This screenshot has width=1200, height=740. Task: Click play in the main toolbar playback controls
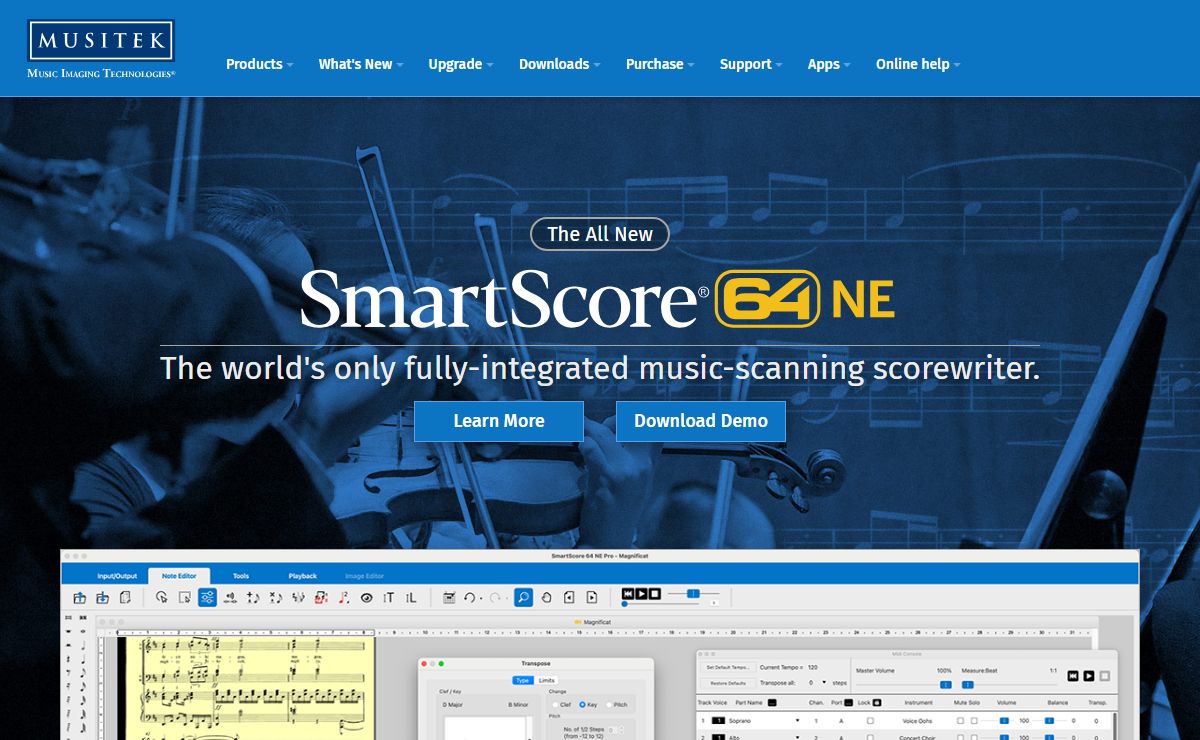pos(641,594)
